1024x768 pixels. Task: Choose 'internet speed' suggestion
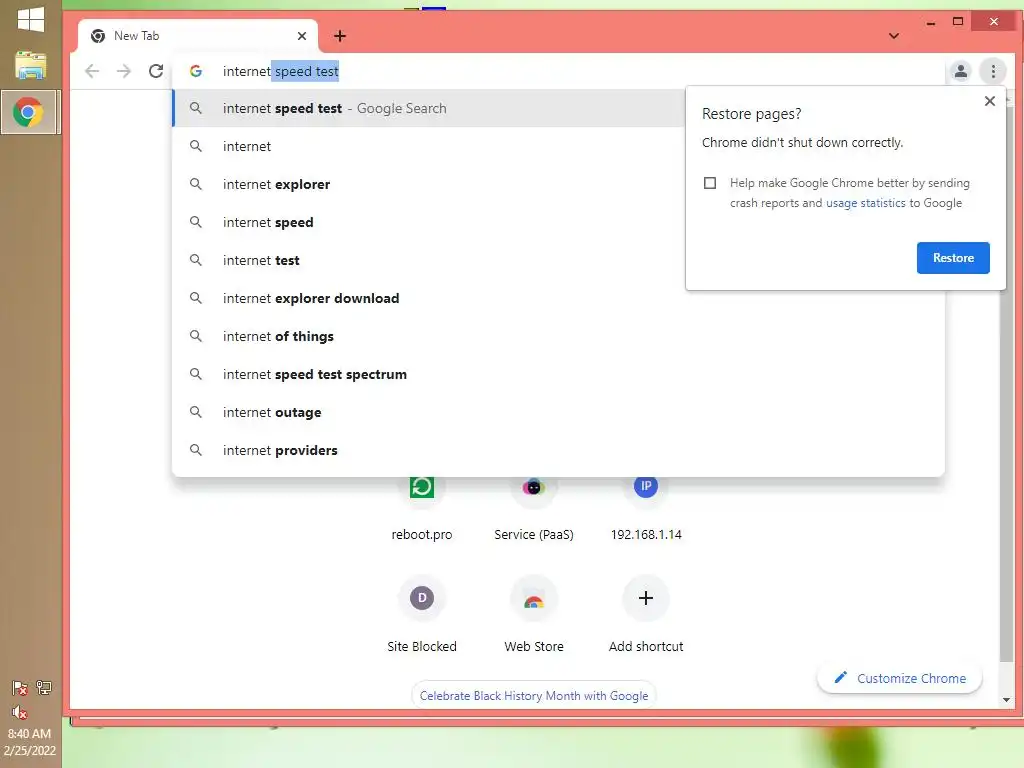428,222
